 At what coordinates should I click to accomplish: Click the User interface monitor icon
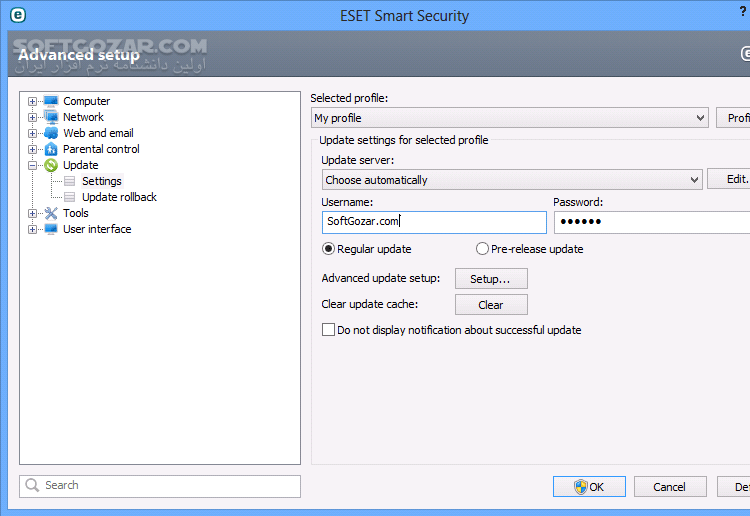click(x=51, y=229)
